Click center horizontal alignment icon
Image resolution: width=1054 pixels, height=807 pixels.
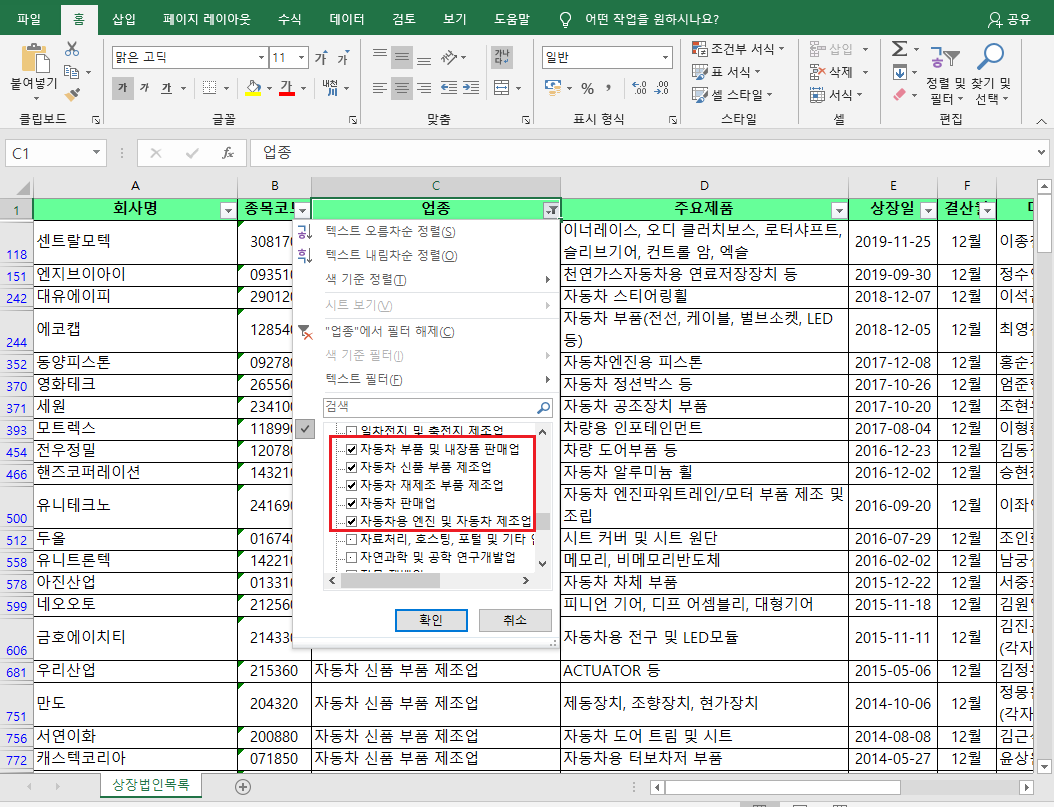pyautogui.click(x=402, y=88)
